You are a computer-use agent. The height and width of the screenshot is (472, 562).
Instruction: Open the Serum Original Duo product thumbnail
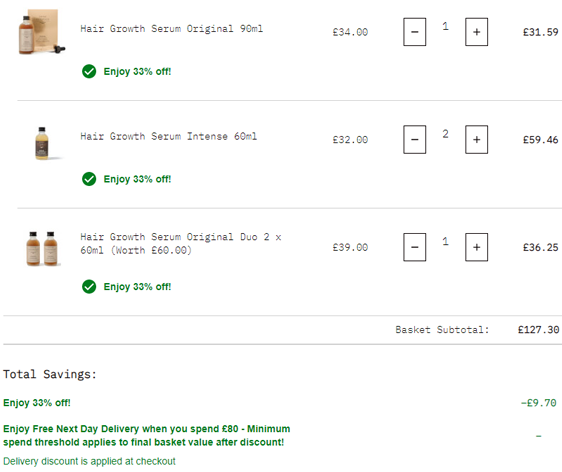point(42,248)
